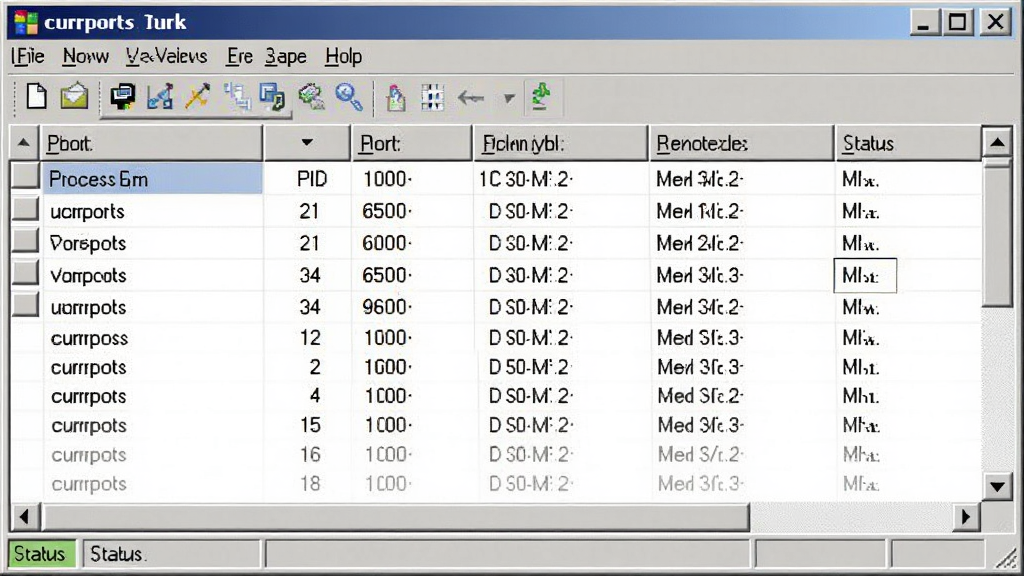Click the overlapping windows copy toolbar icon
The height and width of the screenshot is (576, 1024).
point(272,97)
